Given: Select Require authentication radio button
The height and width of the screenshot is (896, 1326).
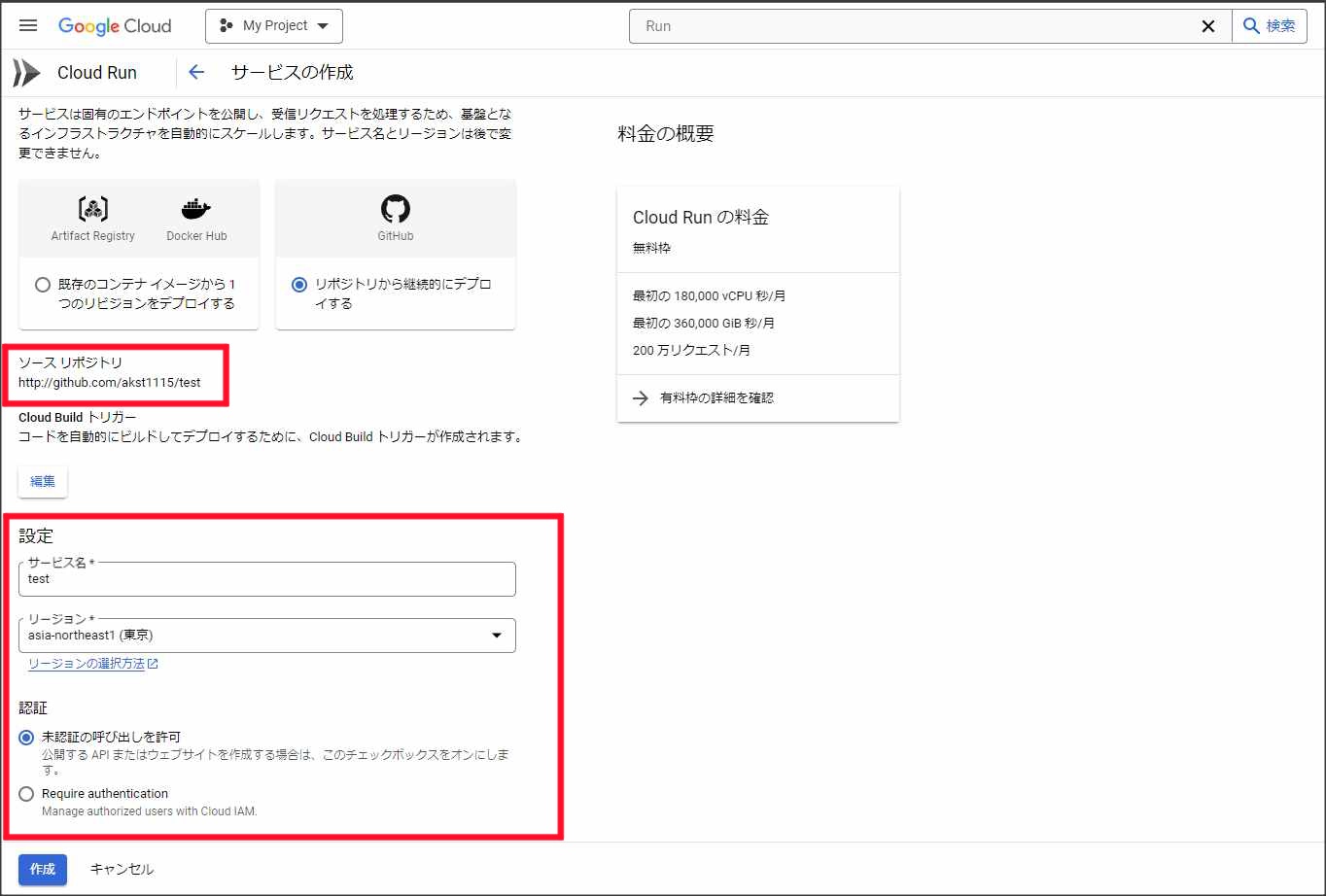Looking at the screenshot, I should 26,794.
